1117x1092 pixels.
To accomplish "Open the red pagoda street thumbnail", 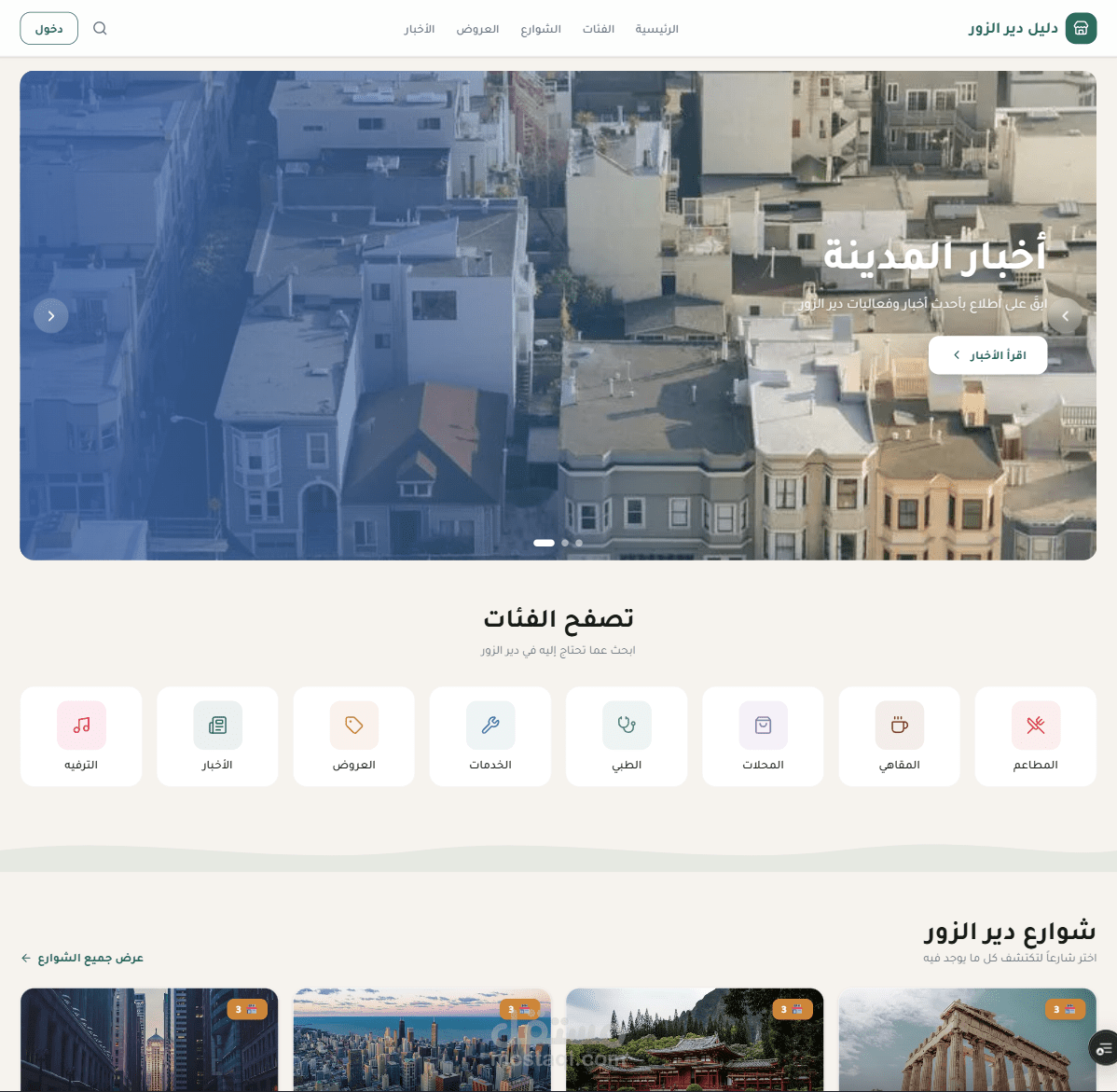I will (x=695, y=1040).
